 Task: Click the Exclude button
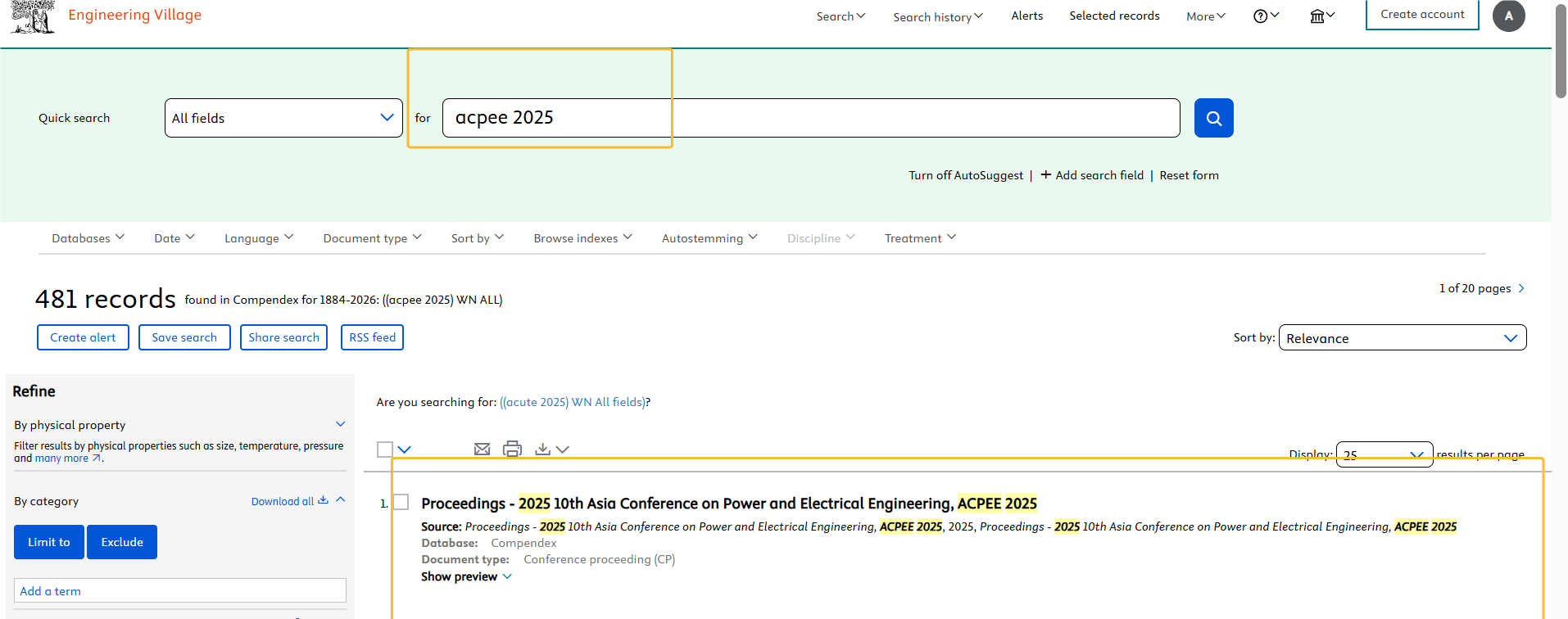[x=122, y=542]
